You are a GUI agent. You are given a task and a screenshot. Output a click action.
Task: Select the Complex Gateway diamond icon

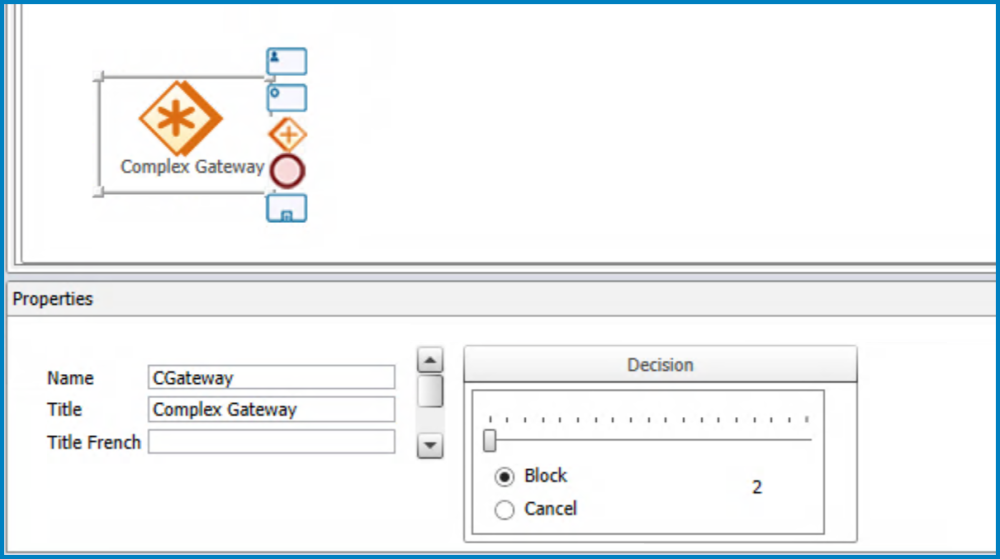click(180, 117)
